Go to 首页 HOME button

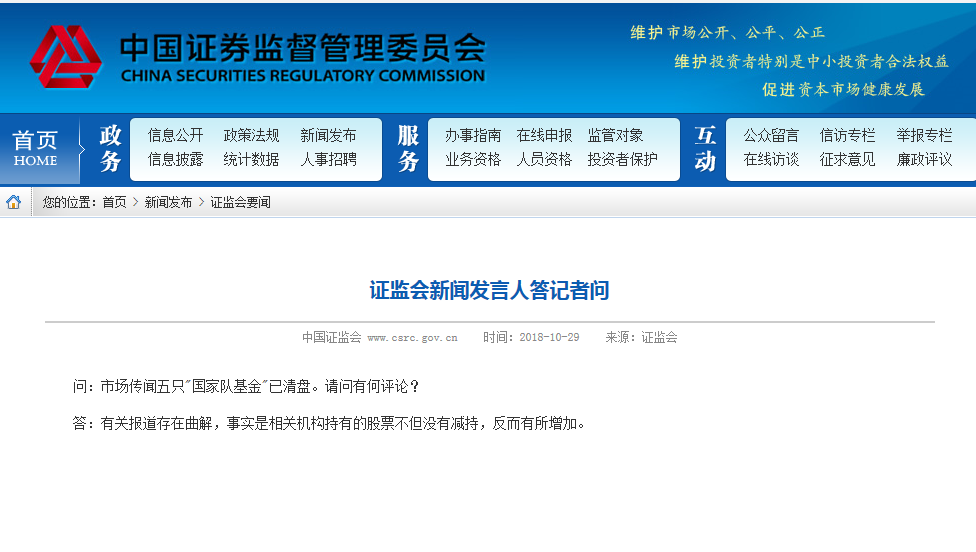36,149
